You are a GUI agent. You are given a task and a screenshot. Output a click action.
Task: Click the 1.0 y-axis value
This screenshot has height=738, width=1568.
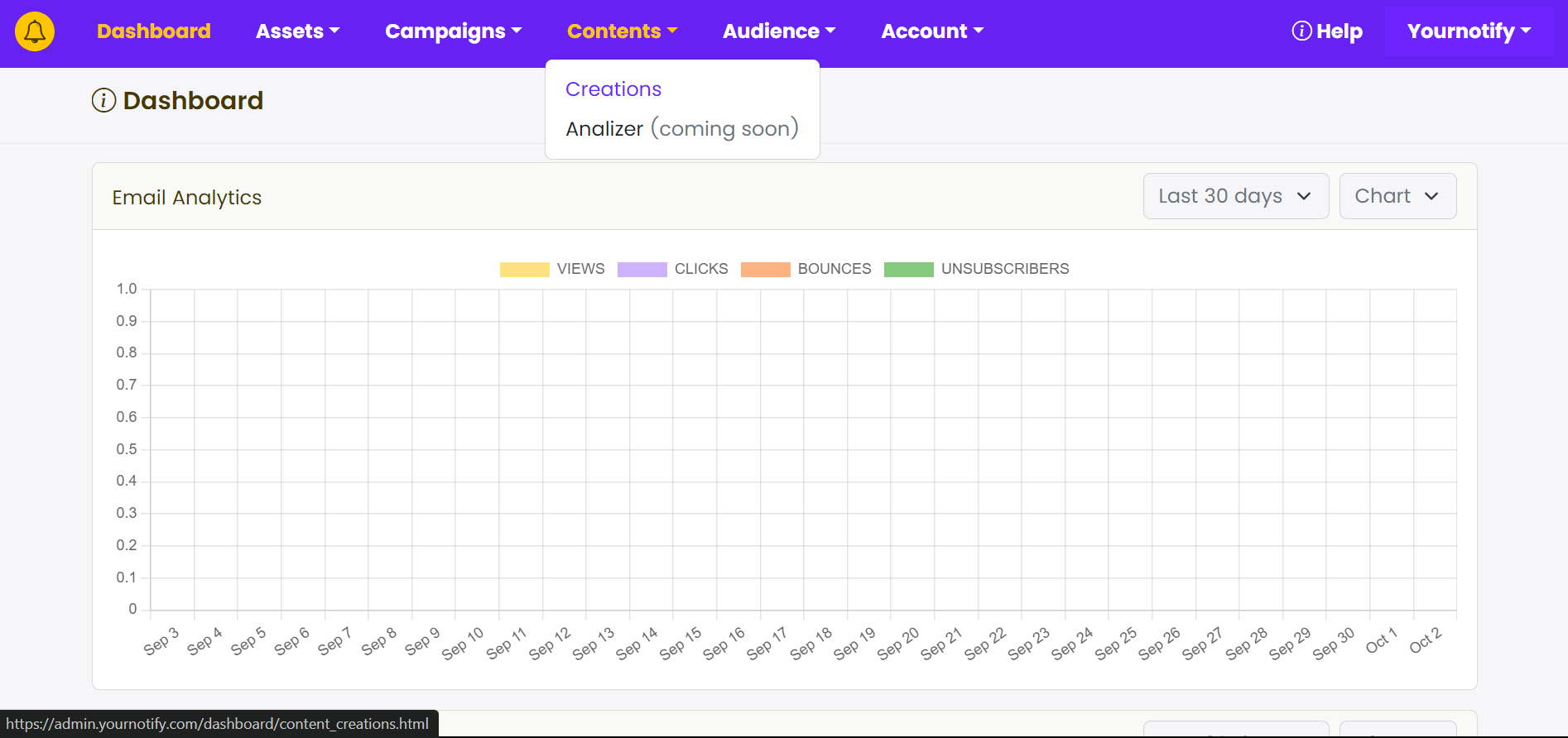(127, 289)
